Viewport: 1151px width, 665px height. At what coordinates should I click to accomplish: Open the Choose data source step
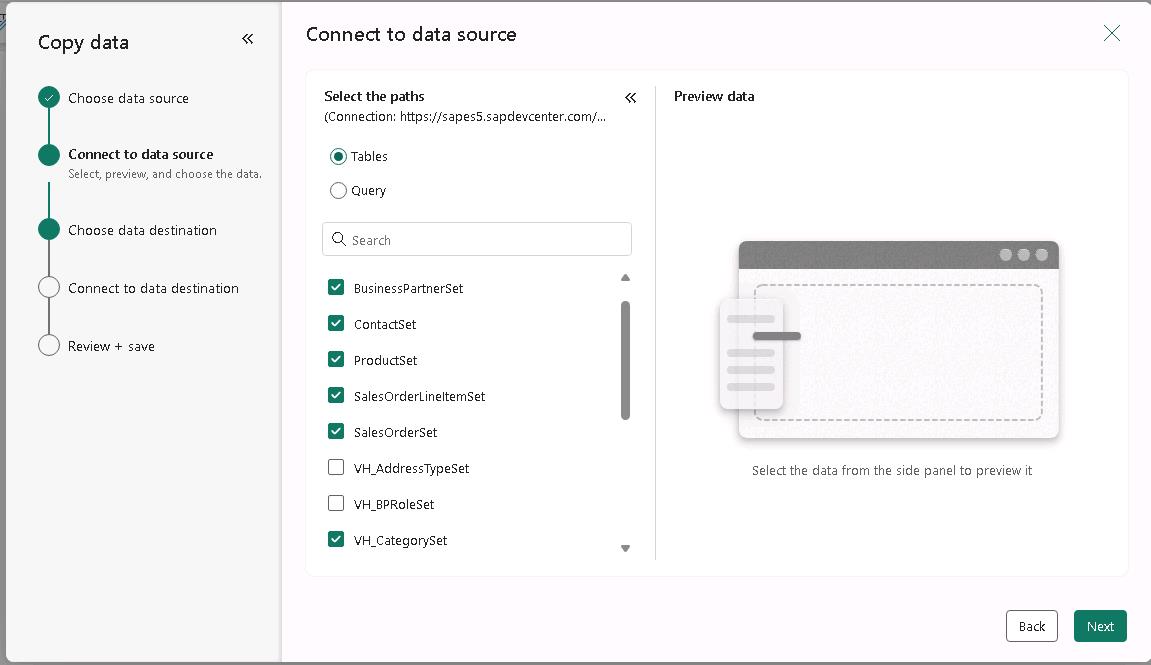tap(128, 97)
